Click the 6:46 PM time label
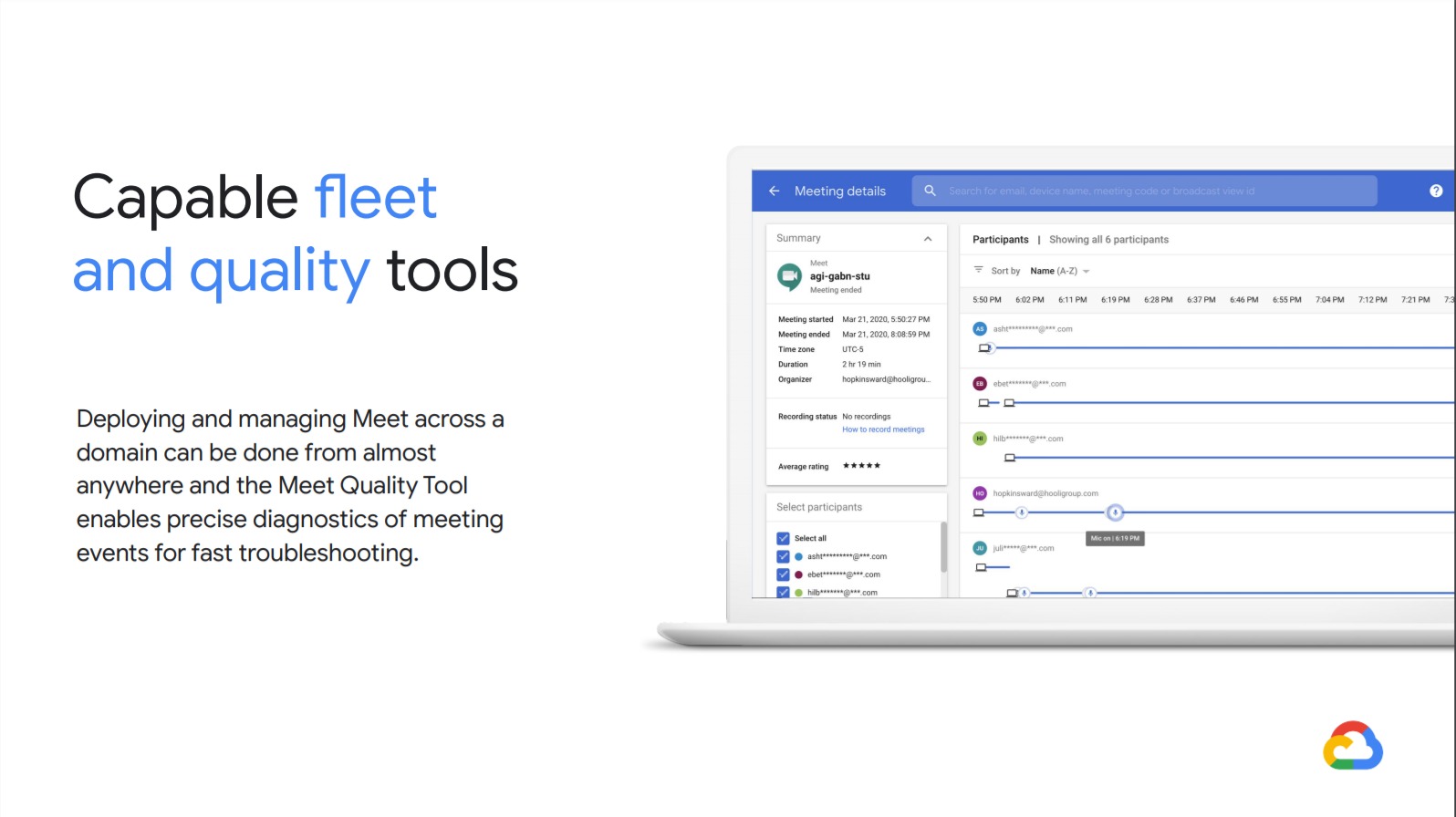 (x=1243, y=299)
